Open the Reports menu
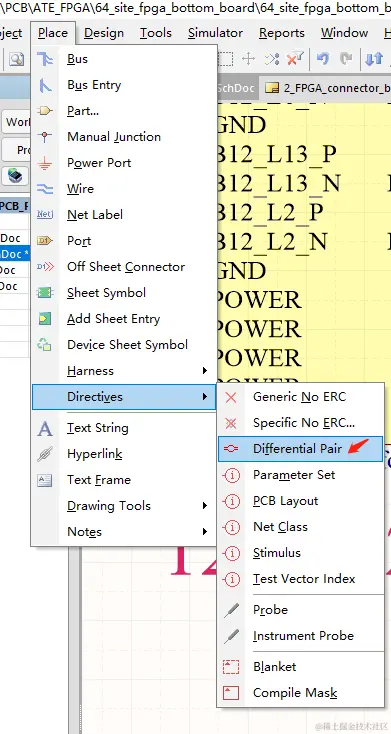This screenshot has width=391, height=734. tap(282, 33)
